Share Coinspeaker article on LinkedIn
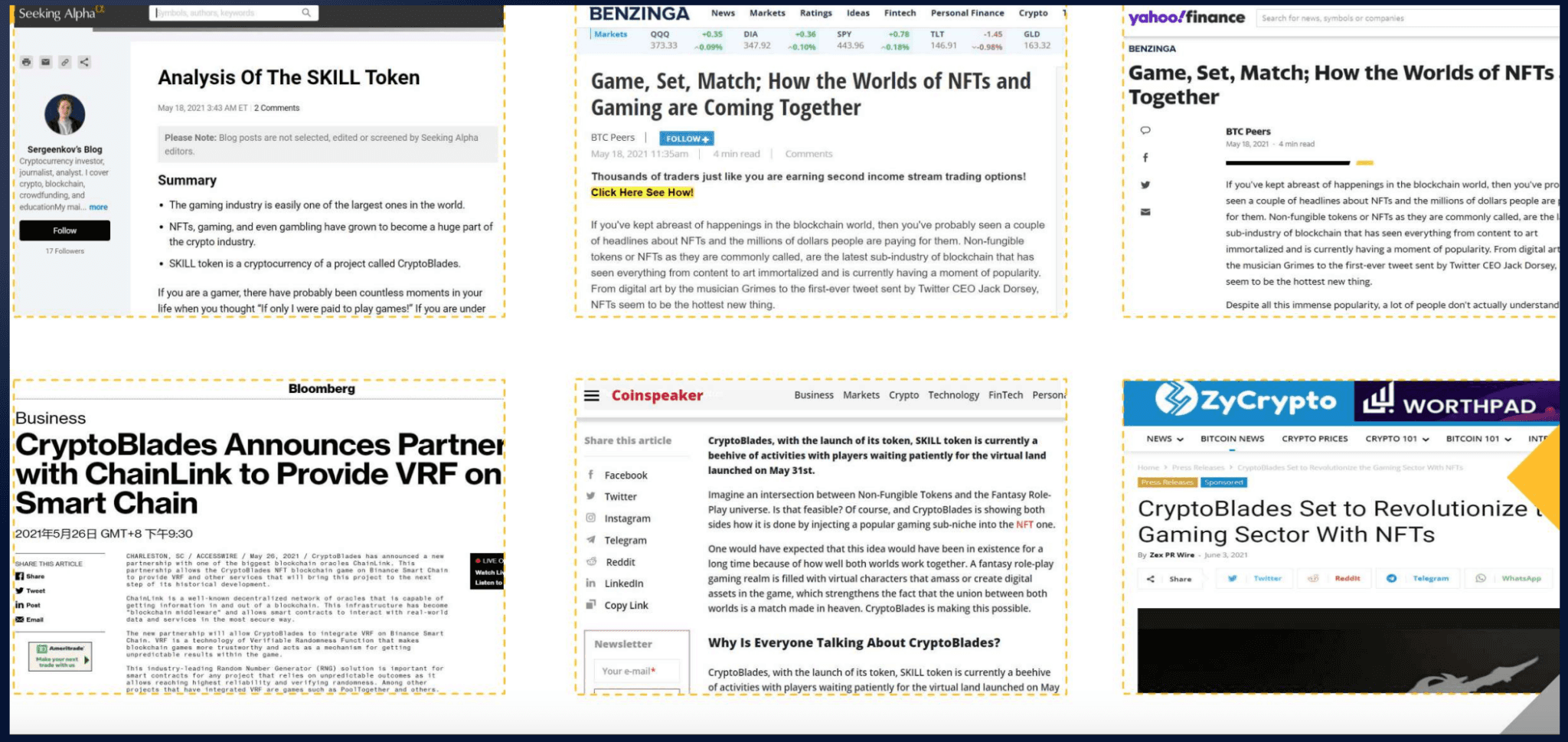1568x742 pixels. (615, 583)
